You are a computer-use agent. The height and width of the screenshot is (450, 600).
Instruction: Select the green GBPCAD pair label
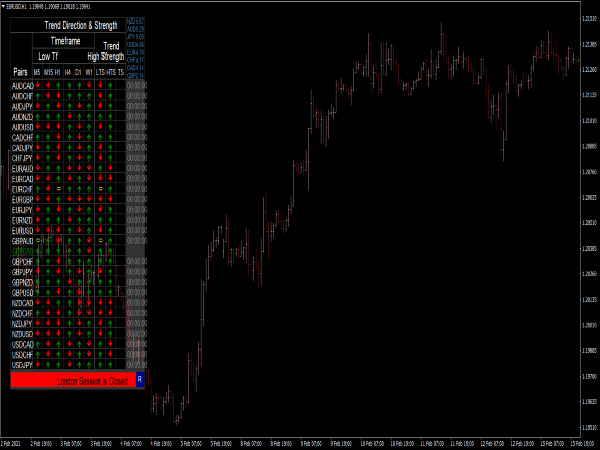click(x=23, y=251)
